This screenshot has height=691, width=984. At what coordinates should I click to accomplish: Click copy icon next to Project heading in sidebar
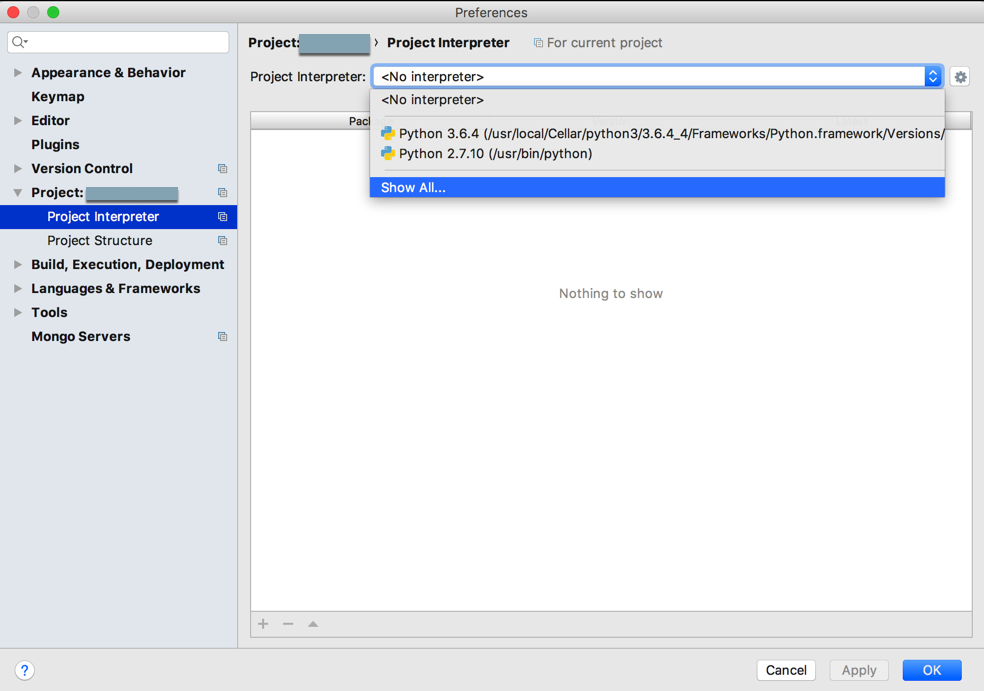(222, 193)
